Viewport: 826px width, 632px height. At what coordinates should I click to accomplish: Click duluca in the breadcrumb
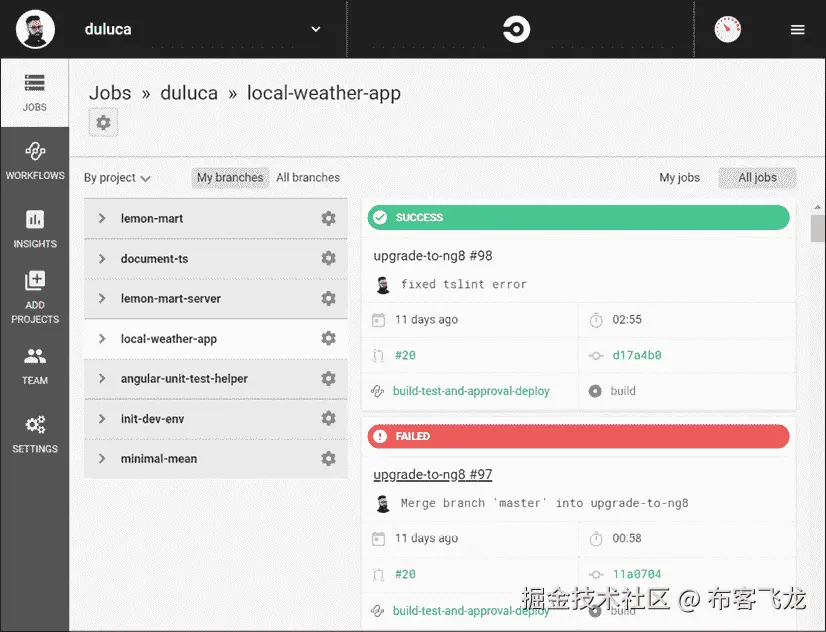coord(189,93)
